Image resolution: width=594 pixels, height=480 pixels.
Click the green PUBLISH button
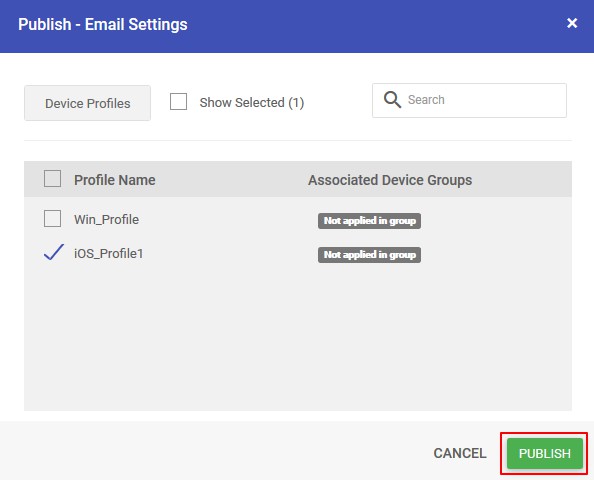[x=545, y=453]
